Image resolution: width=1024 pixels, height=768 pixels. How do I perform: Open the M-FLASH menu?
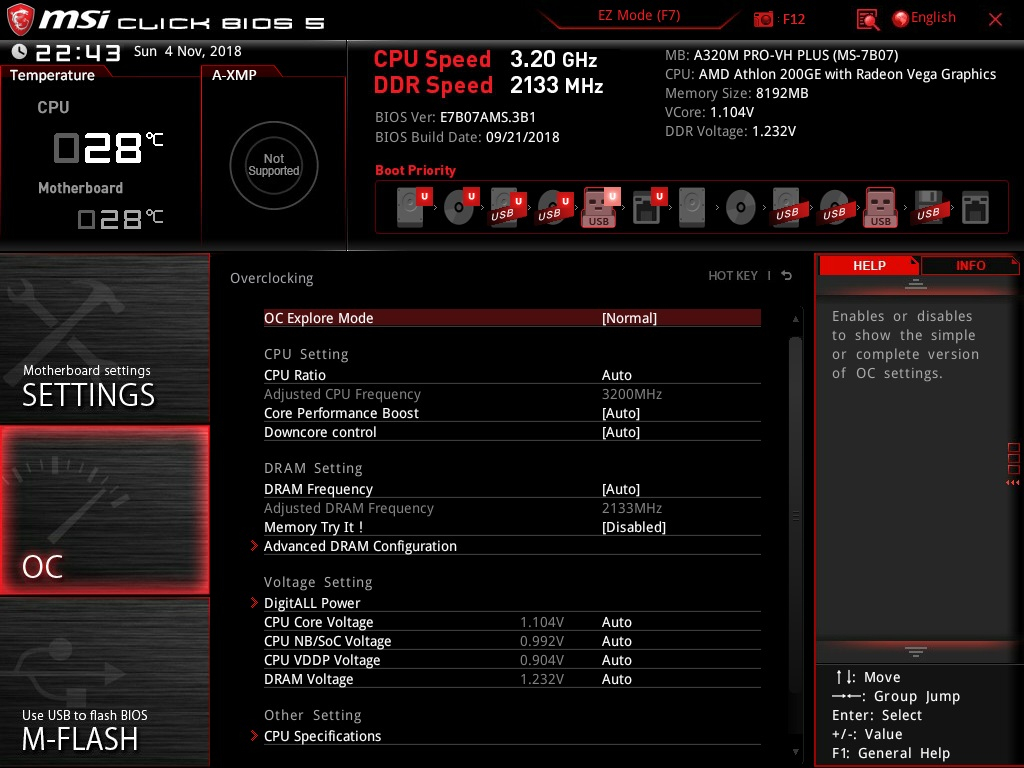(104, 682)
